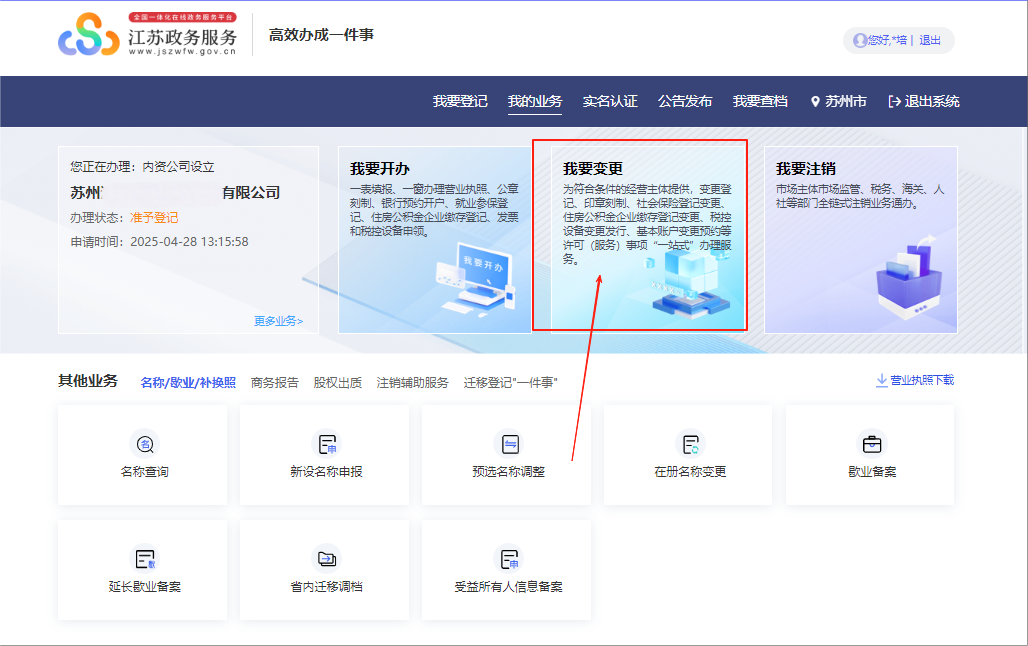Click the 营业执照下载 link
This screenshot has height=646, width=1028.
(922, 380)
